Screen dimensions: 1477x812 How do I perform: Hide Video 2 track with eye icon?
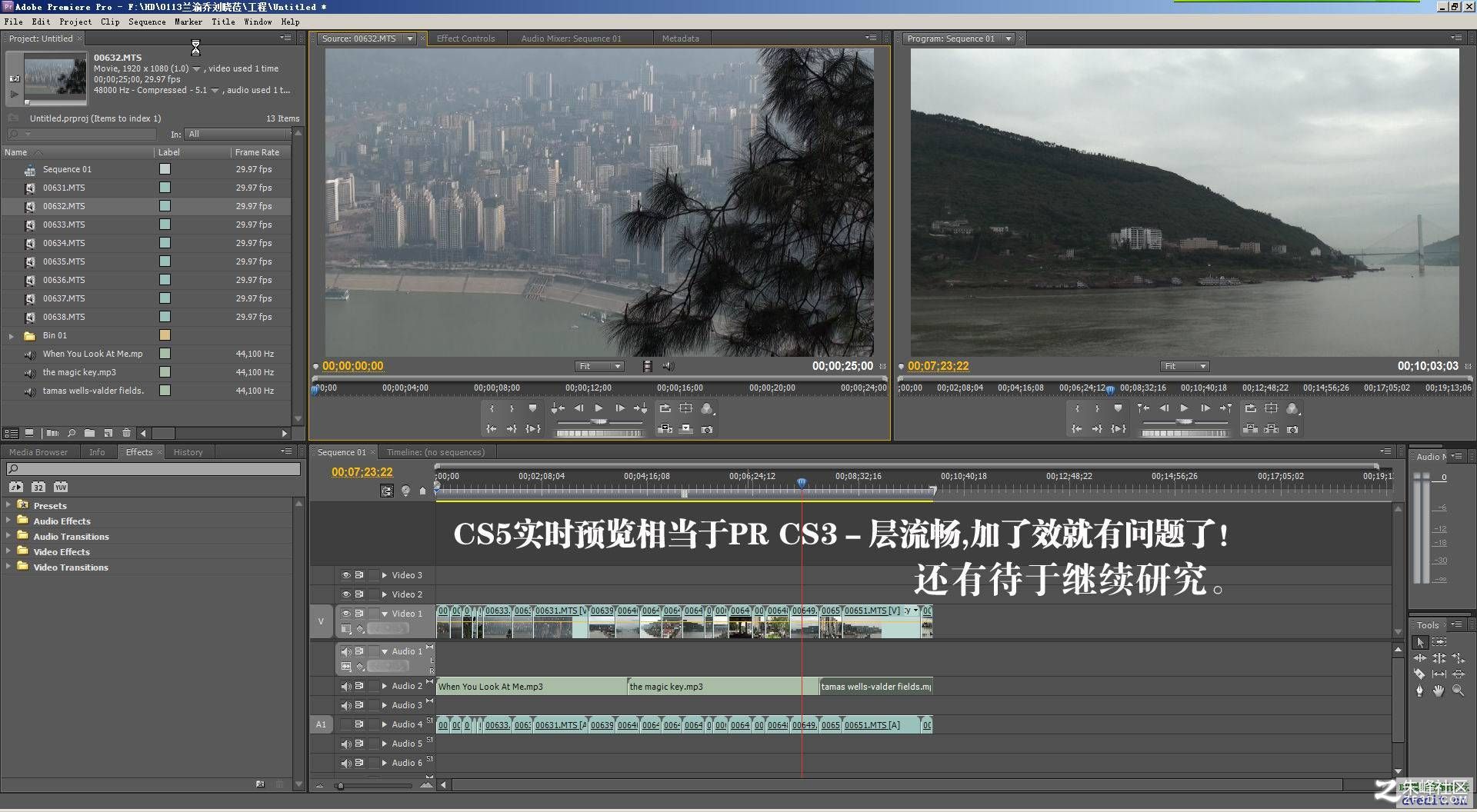(x=345, y=594)
